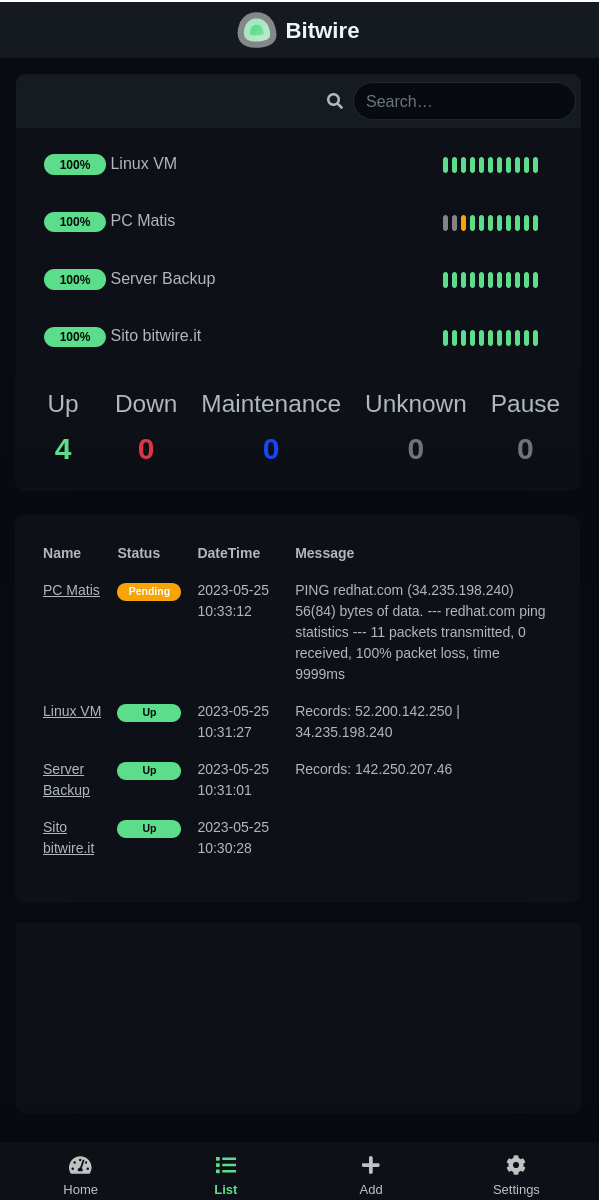Image resolution: width=601 pixels, height=1200 pixels.
Task: Select Server Backup monitor in list
Action: click(x=162, y=279)
